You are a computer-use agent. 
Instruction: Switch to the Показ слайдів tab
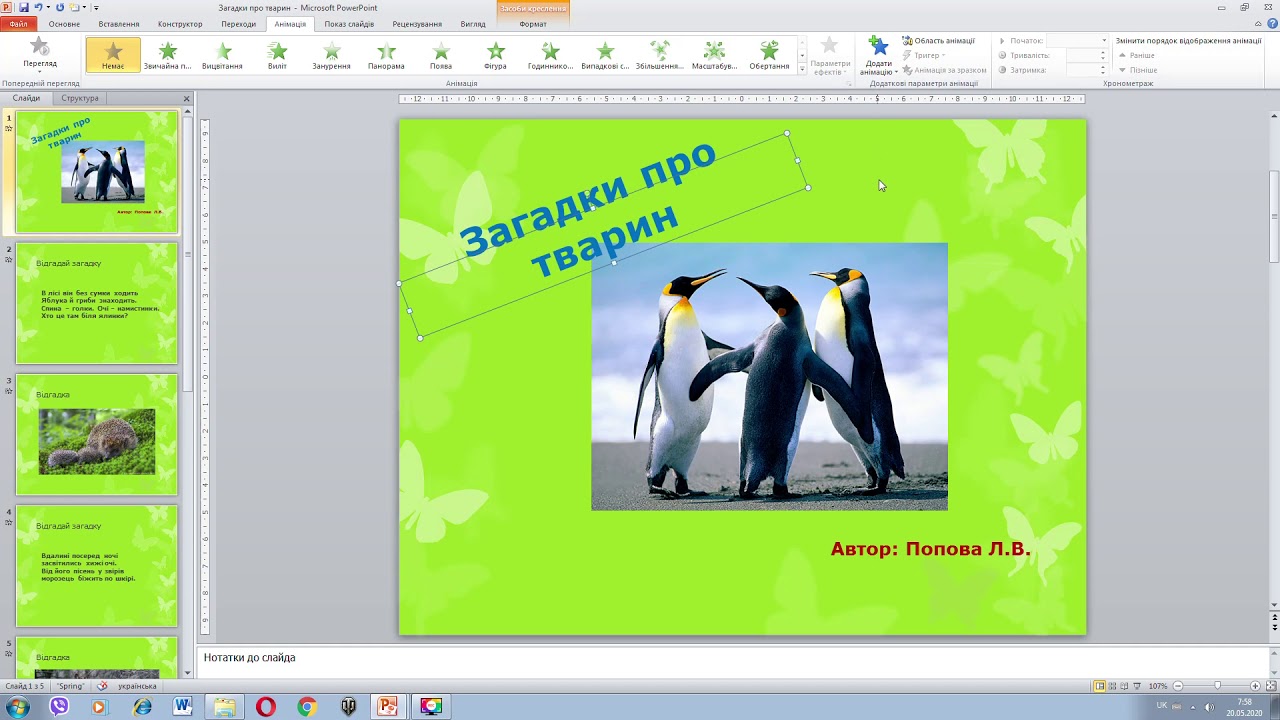349,24
